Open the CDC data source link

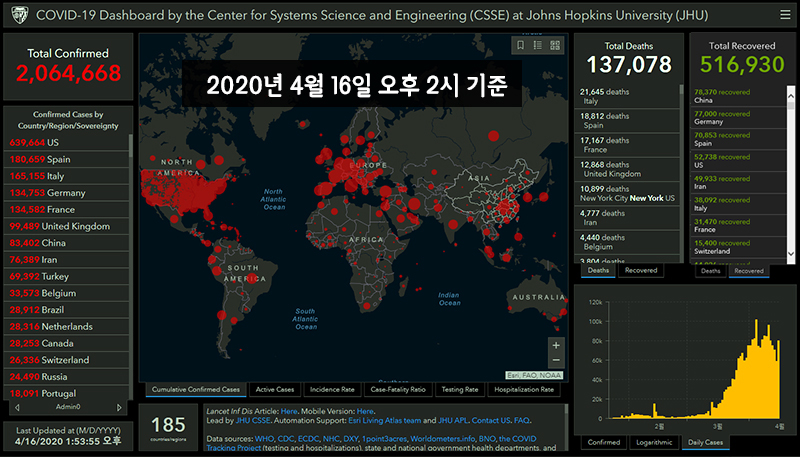pos(286,439)
